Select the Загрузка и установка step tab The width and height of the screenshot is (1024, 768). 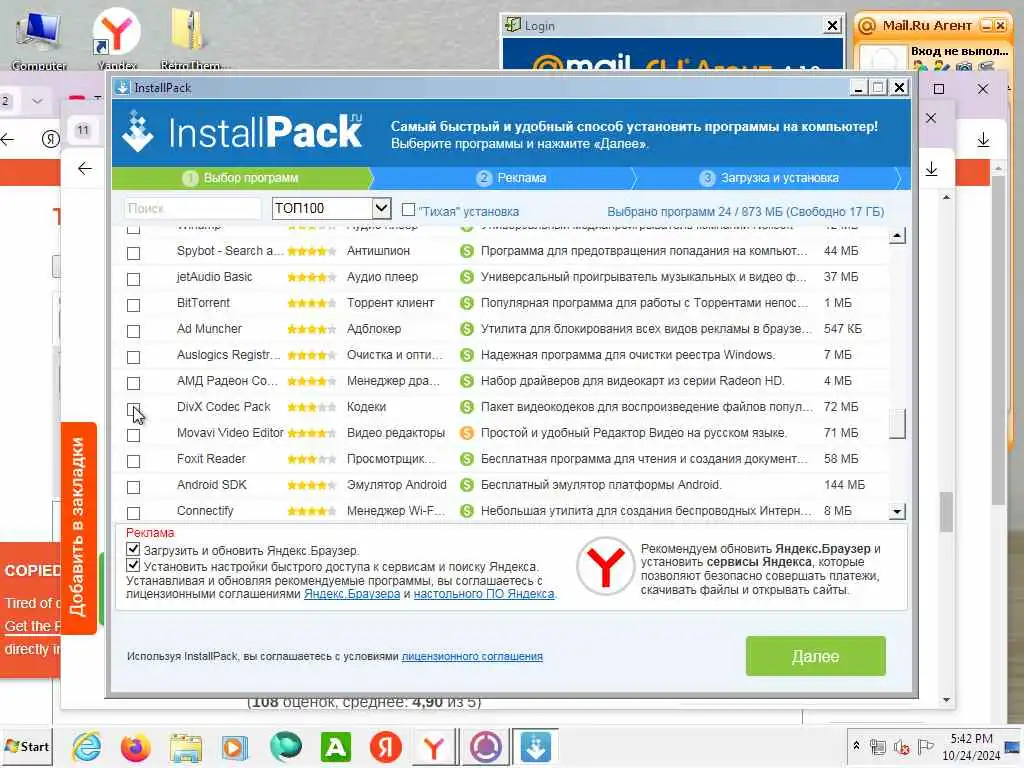[x=769, y=178]
